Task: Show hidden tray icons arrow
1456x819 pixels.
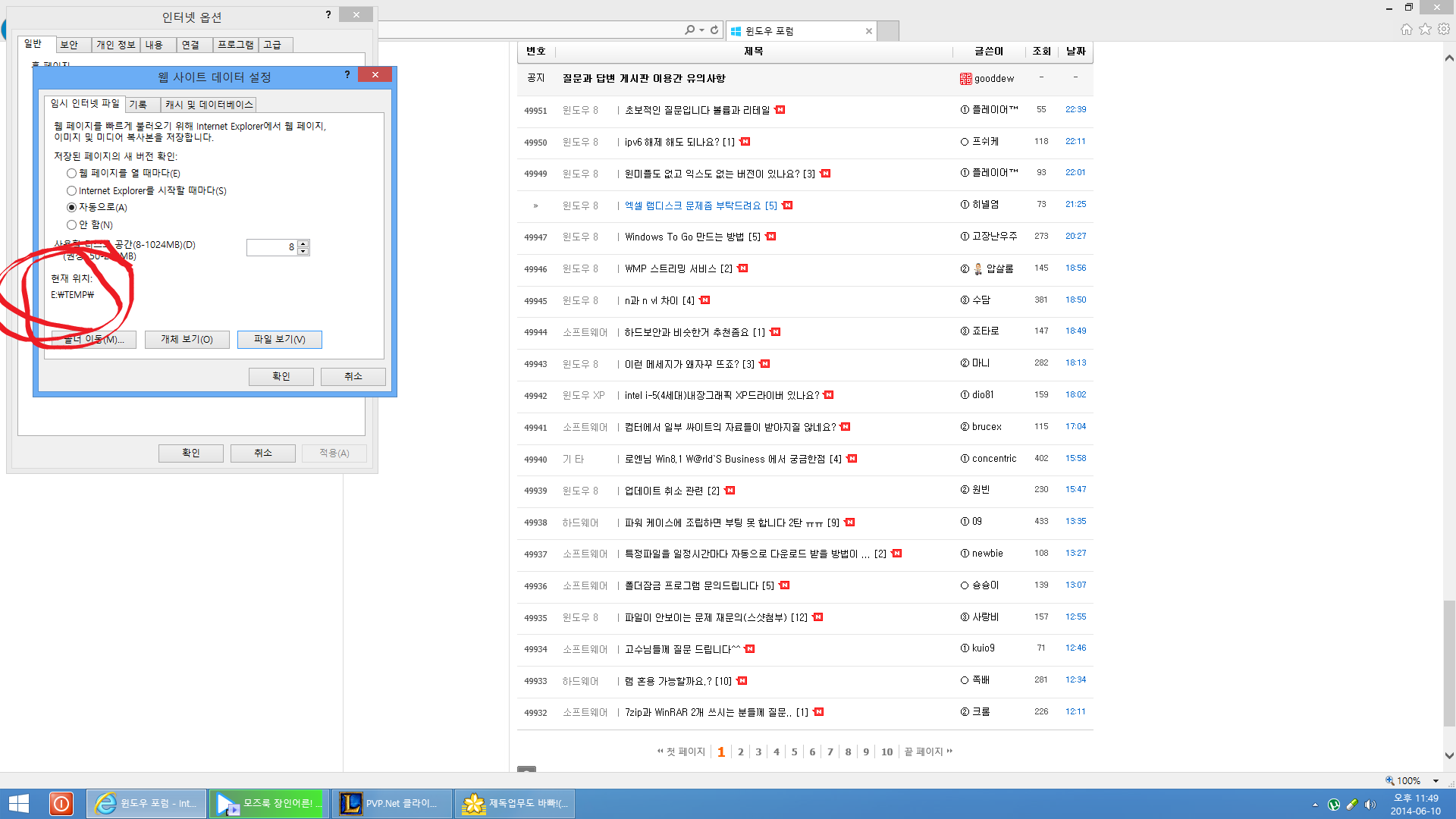Action: [x=1315, y=805]
